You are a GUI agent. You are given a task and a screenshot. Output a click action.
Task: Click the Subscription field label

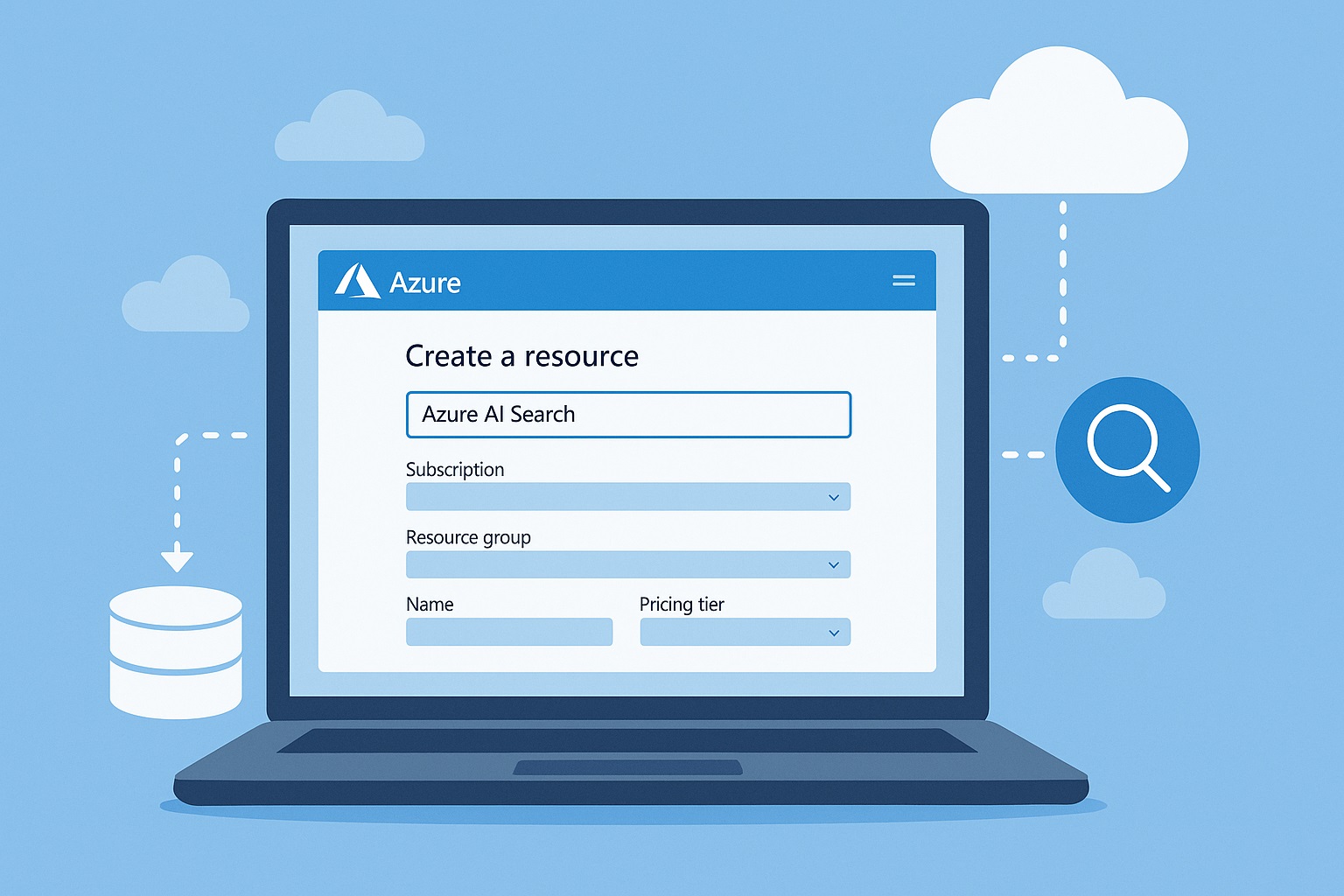tap(455, 470)
